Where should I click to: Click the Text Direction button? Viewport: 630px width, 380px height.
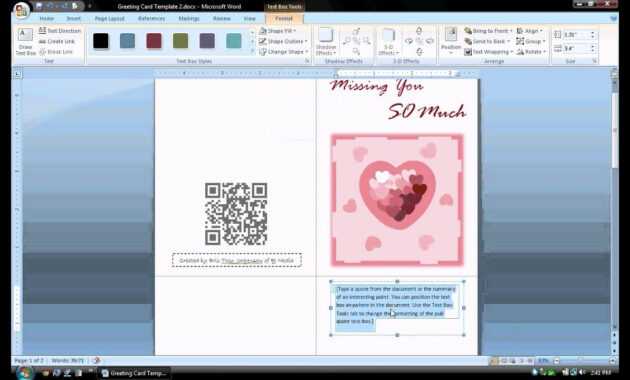[x=59, y=31]
